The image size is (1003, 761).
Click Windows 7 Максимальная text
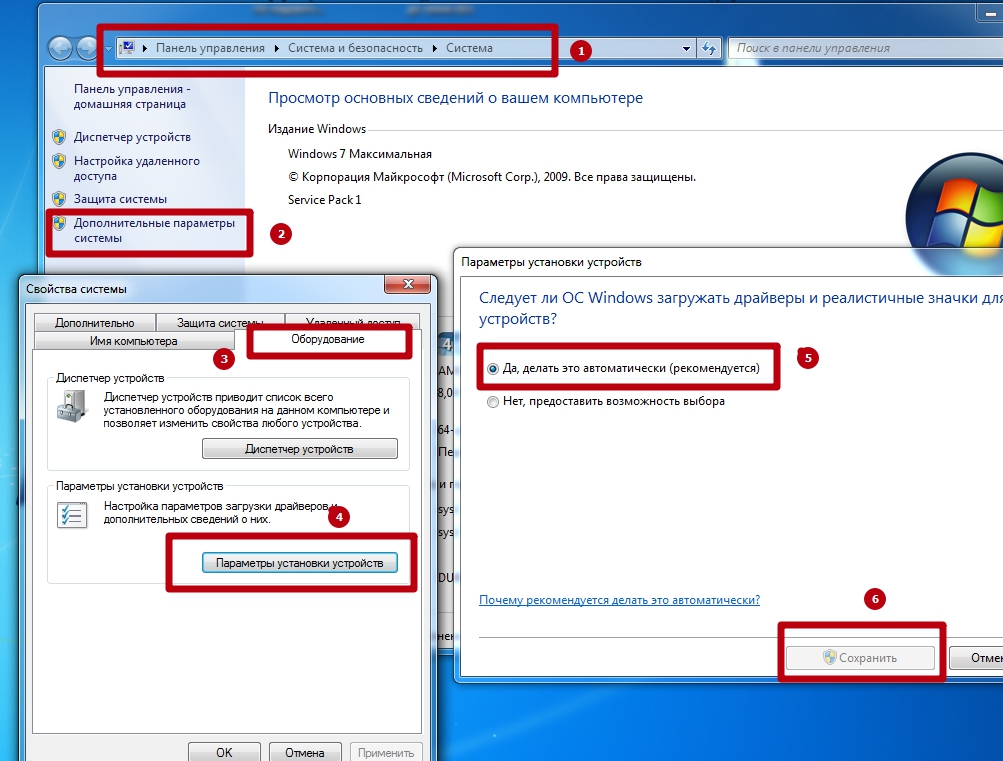pyautogui.click(x=359, y=154)
